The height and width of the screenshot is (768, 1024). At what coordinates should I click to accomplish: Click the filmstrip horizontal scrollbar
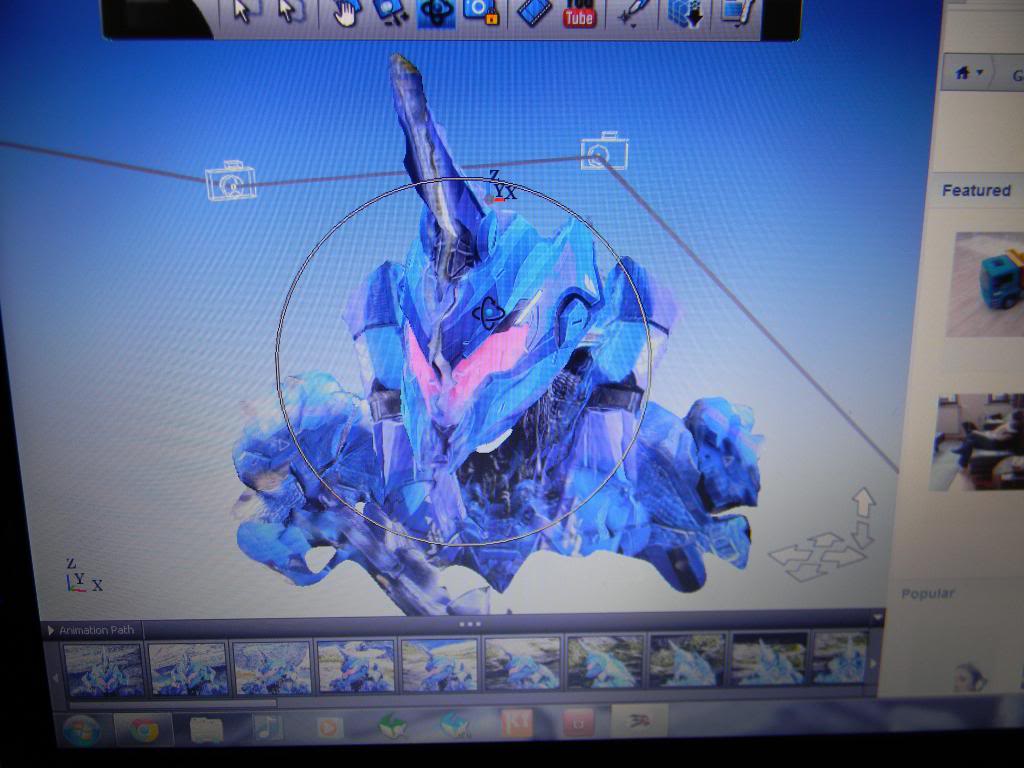(x=173, y=704)
